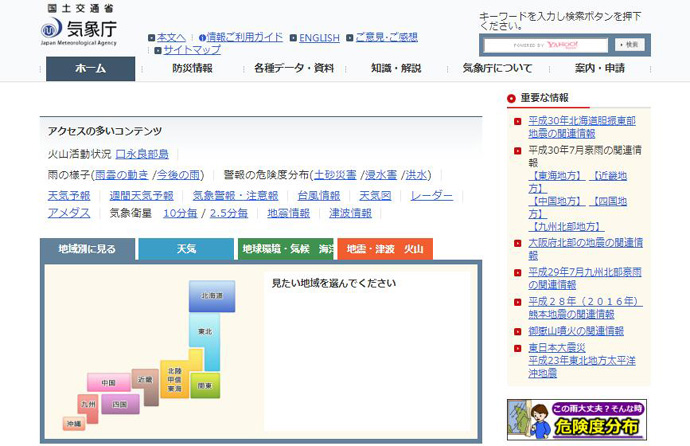Open the 浸水害 link
Viewport: 690px width, 446px height.
click(381, 175)
